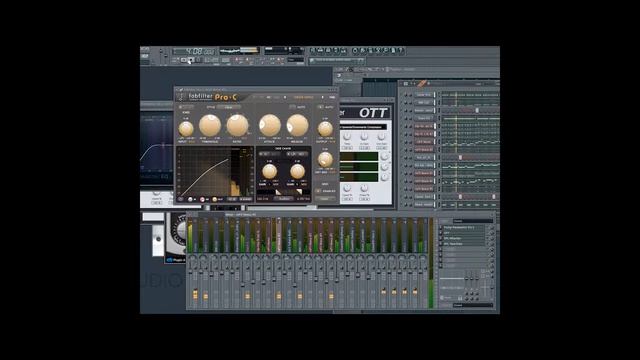Click the OTT Dnwd % knob
This screenshot has height=360, width=640.
pyautogui.click(x=364, y=188)
